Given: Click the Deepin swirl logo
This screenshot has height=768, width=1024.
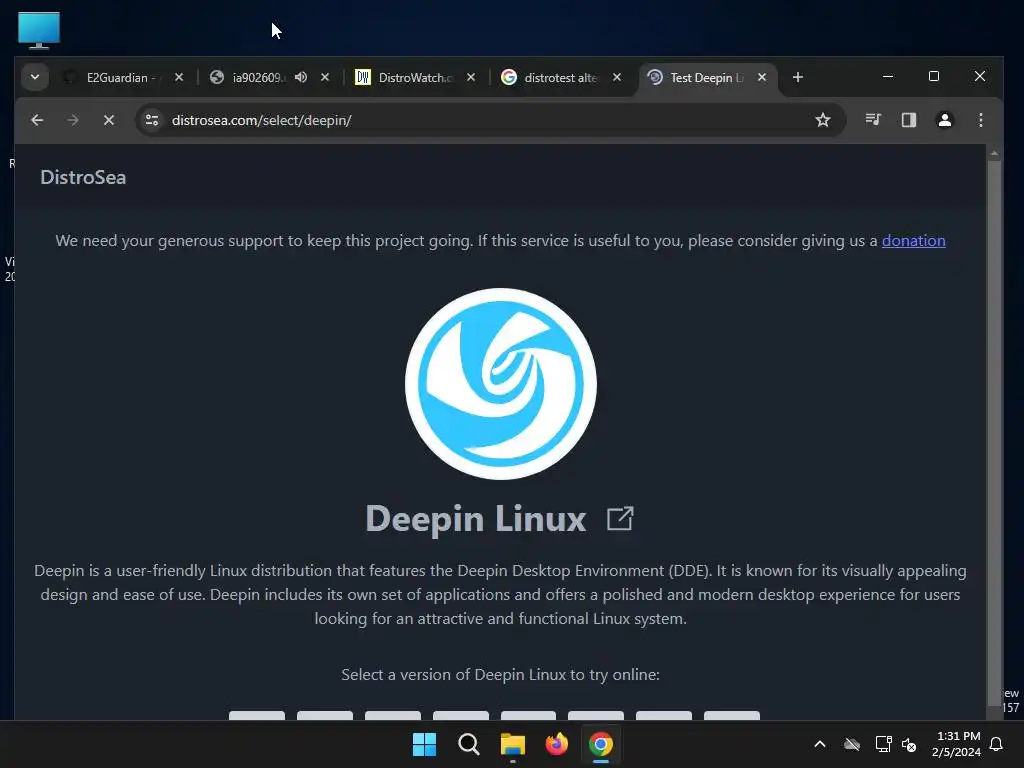Looking at the screenshot, I should [x=500, y=384].
